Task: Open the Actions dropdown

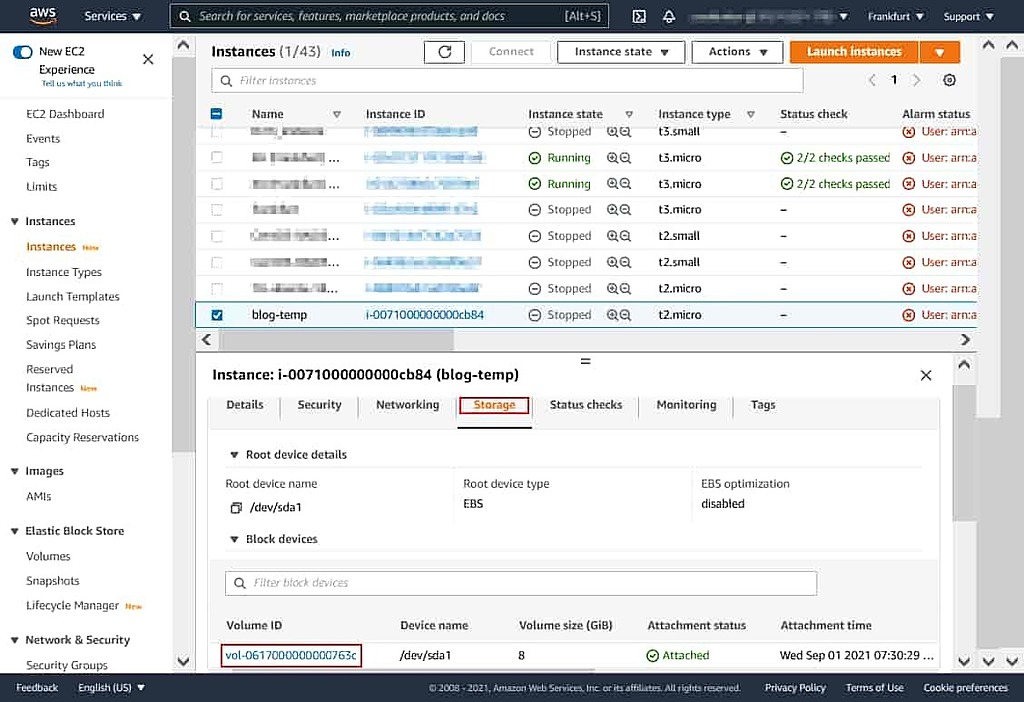Action: [737, 51]
